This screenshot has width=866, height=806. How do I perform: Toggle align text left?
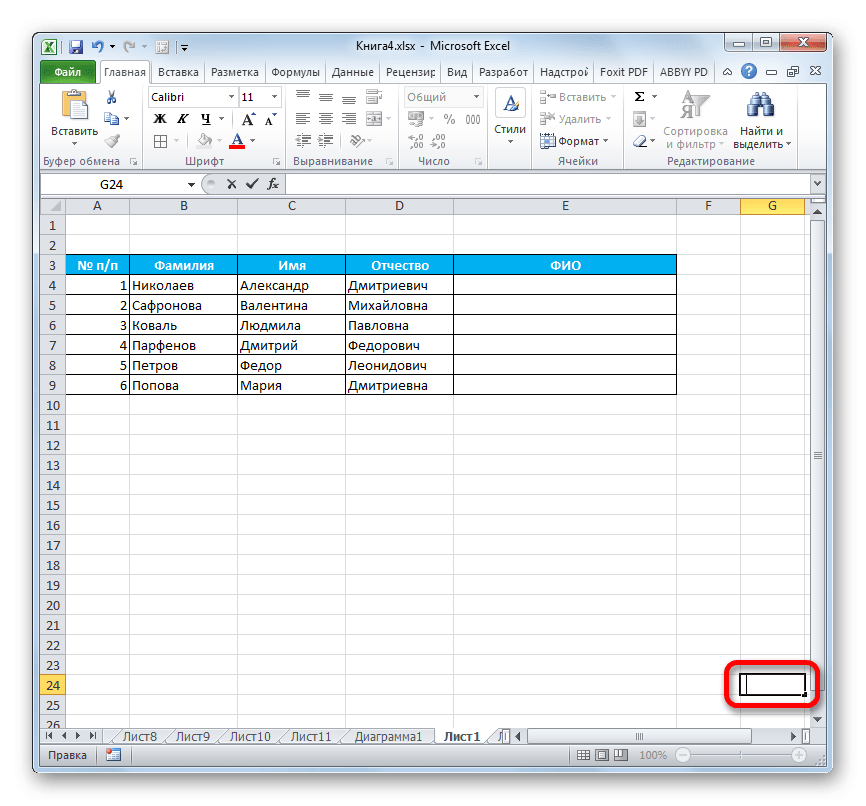tap(303, 119)
